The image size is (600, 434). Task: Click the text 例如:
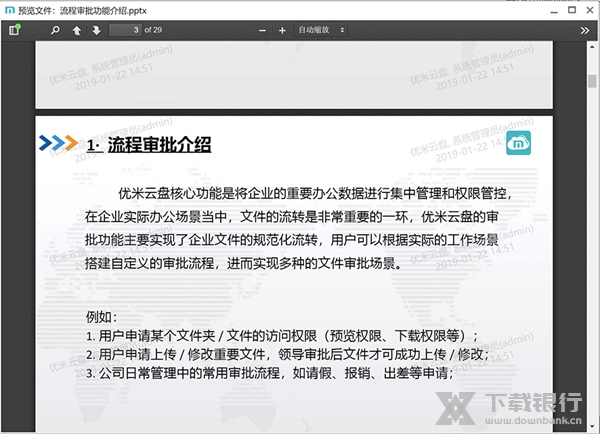coord(101,317)
